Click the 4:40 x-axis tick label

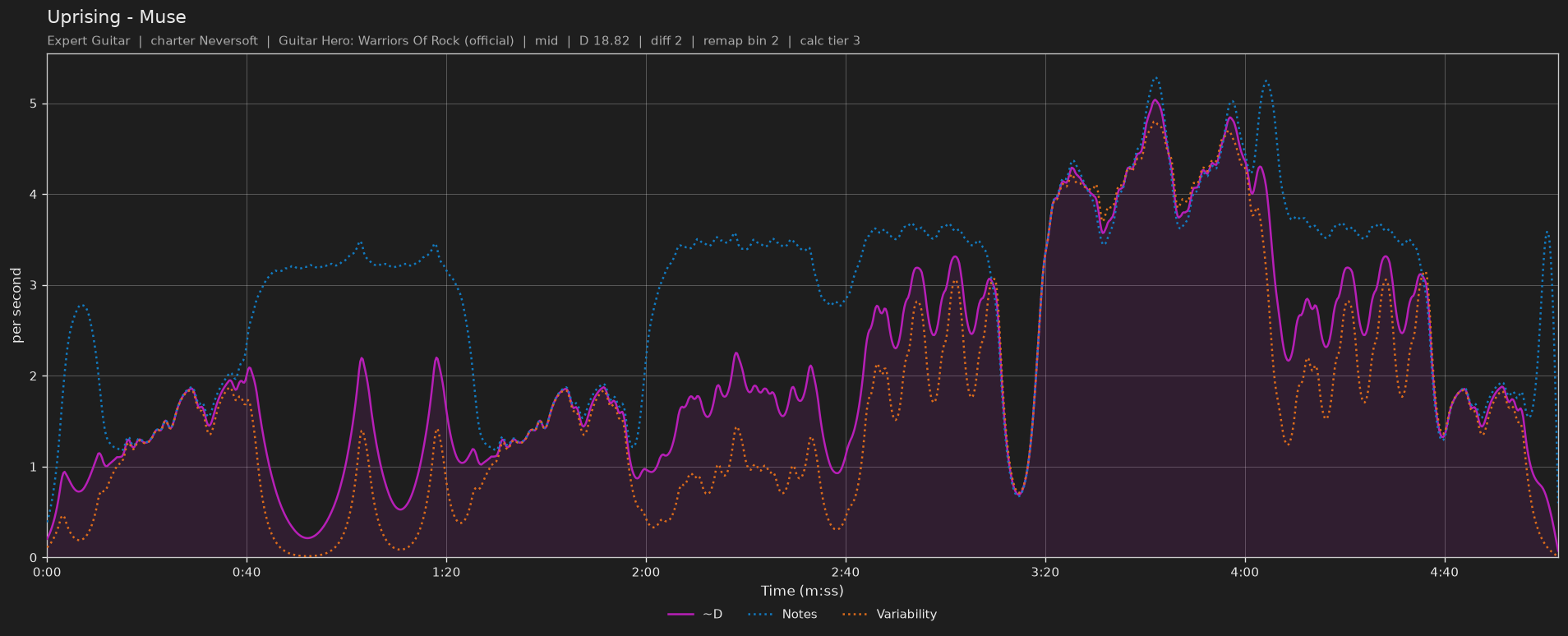pos(1445,572)
